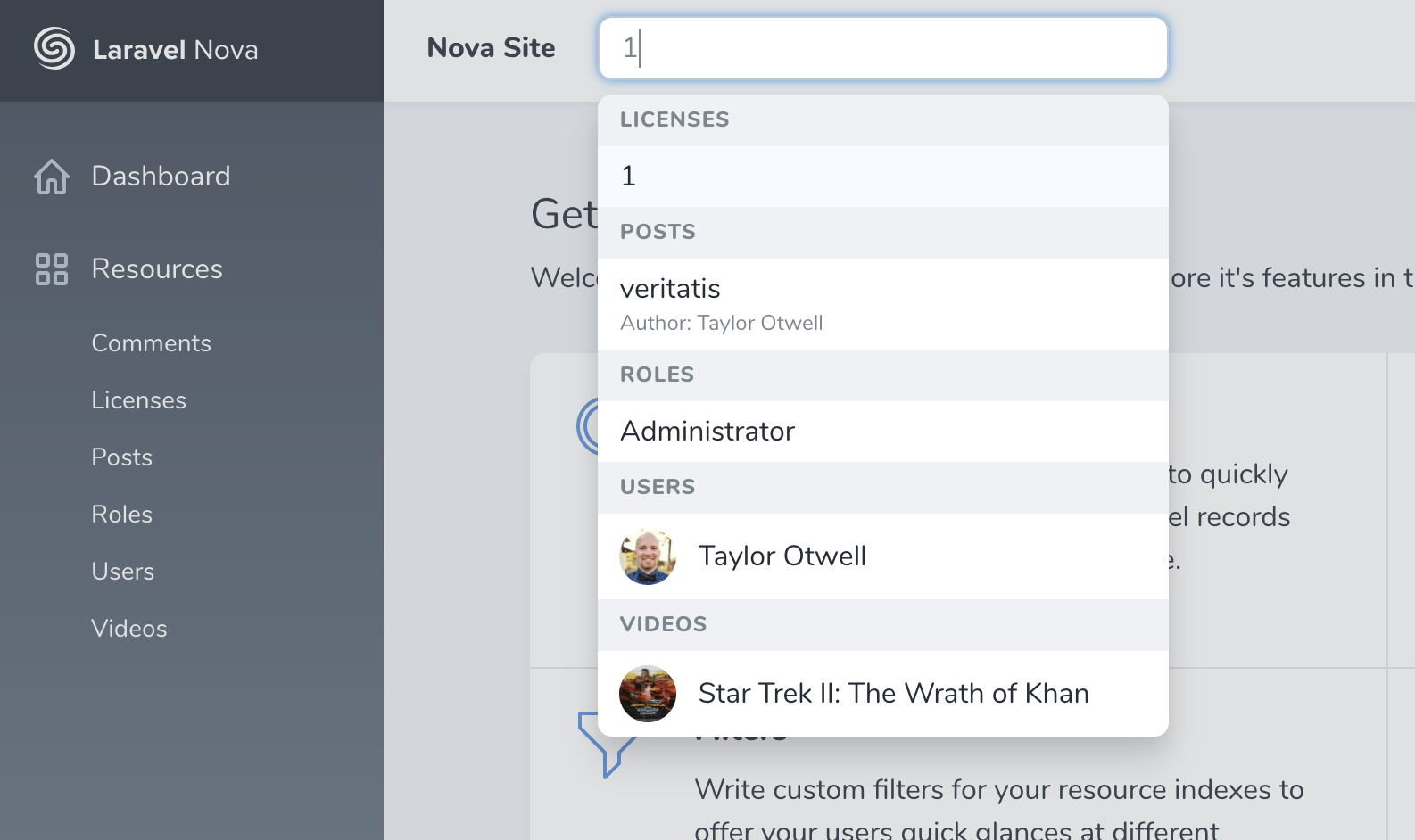Click the Dashboard home icon

(x=52, y=177)
